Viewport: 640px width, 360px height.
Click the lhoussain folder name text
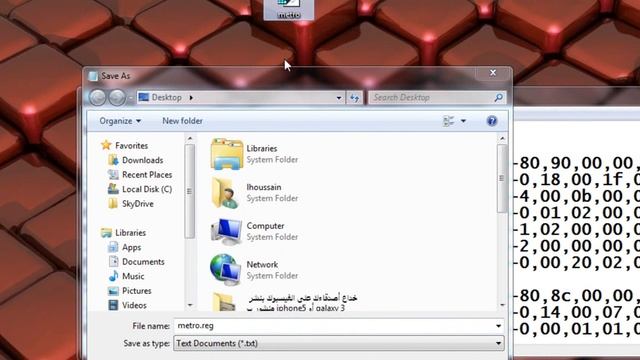[x=264, y=187]
